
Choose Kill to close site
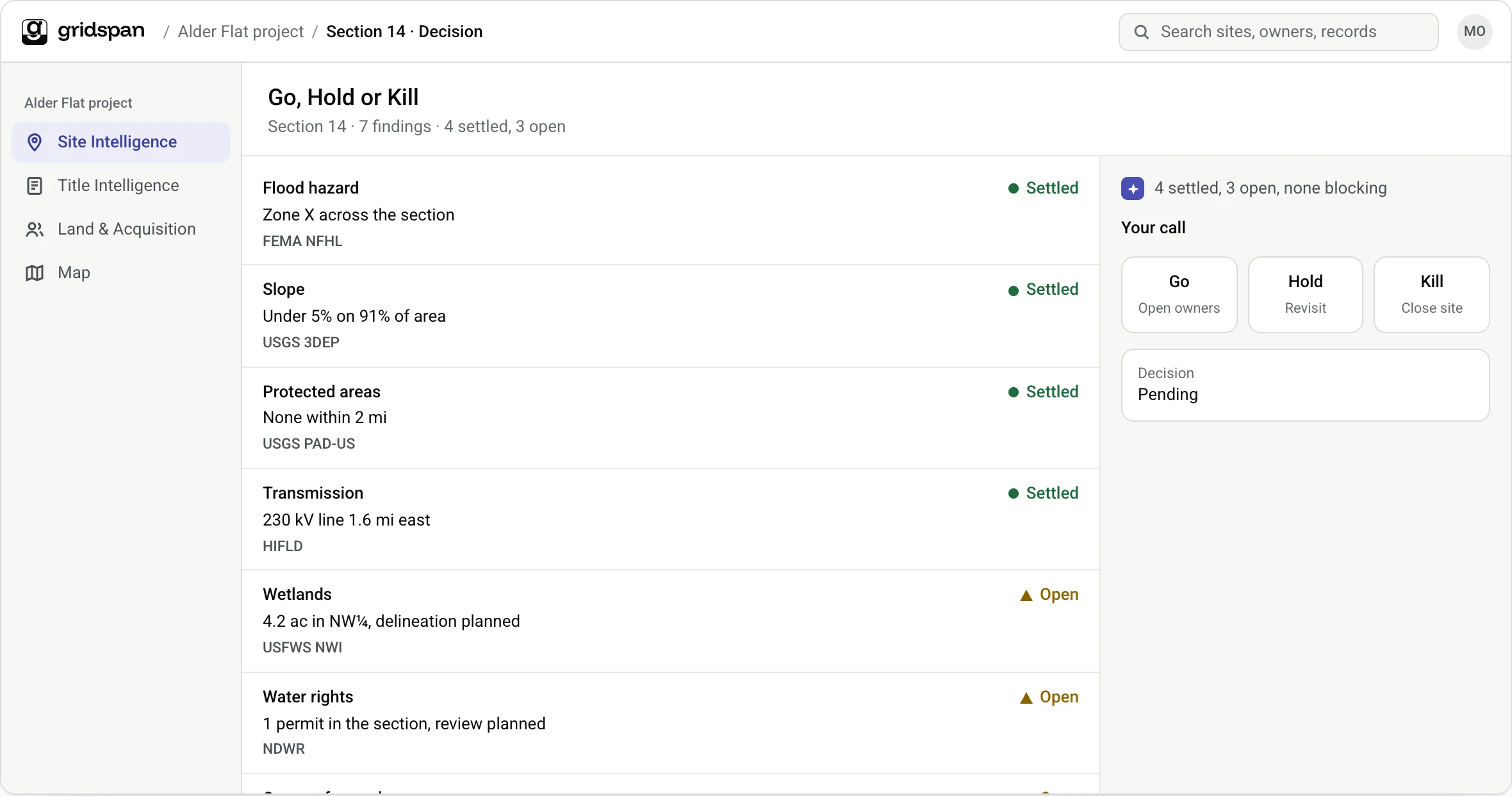[x=1432, y=295]
